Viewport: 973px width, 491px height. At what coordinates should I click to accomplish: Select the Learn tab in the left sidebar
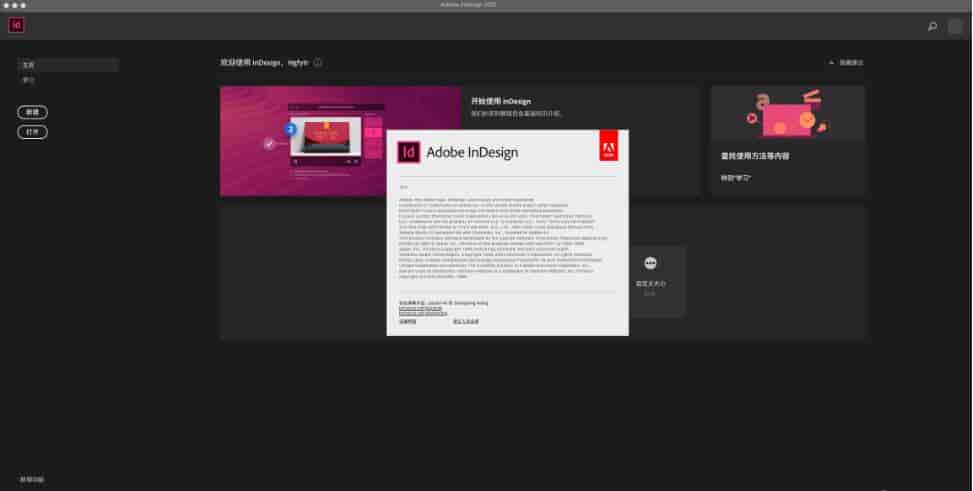pyautogui.click(x=30, y=79)
